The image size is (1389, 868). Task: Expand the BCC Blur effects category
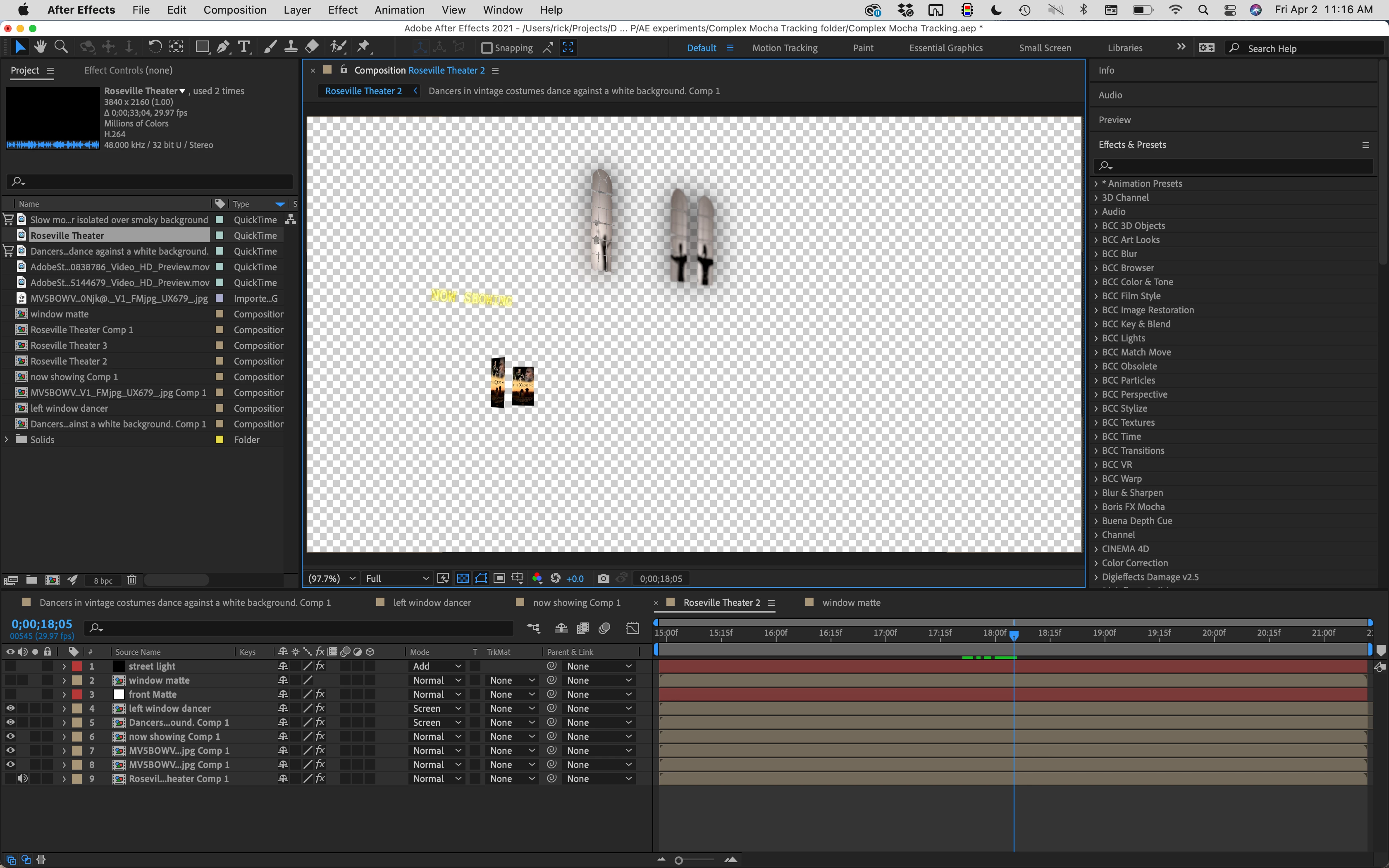tap(1096, 254)
